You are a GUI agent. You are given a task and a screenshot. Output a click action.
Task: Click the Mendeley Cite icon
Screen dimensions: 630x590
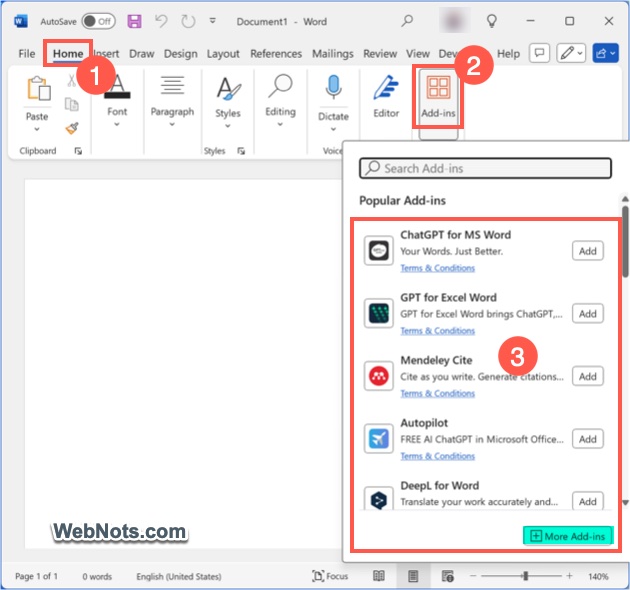click(378, 376)
